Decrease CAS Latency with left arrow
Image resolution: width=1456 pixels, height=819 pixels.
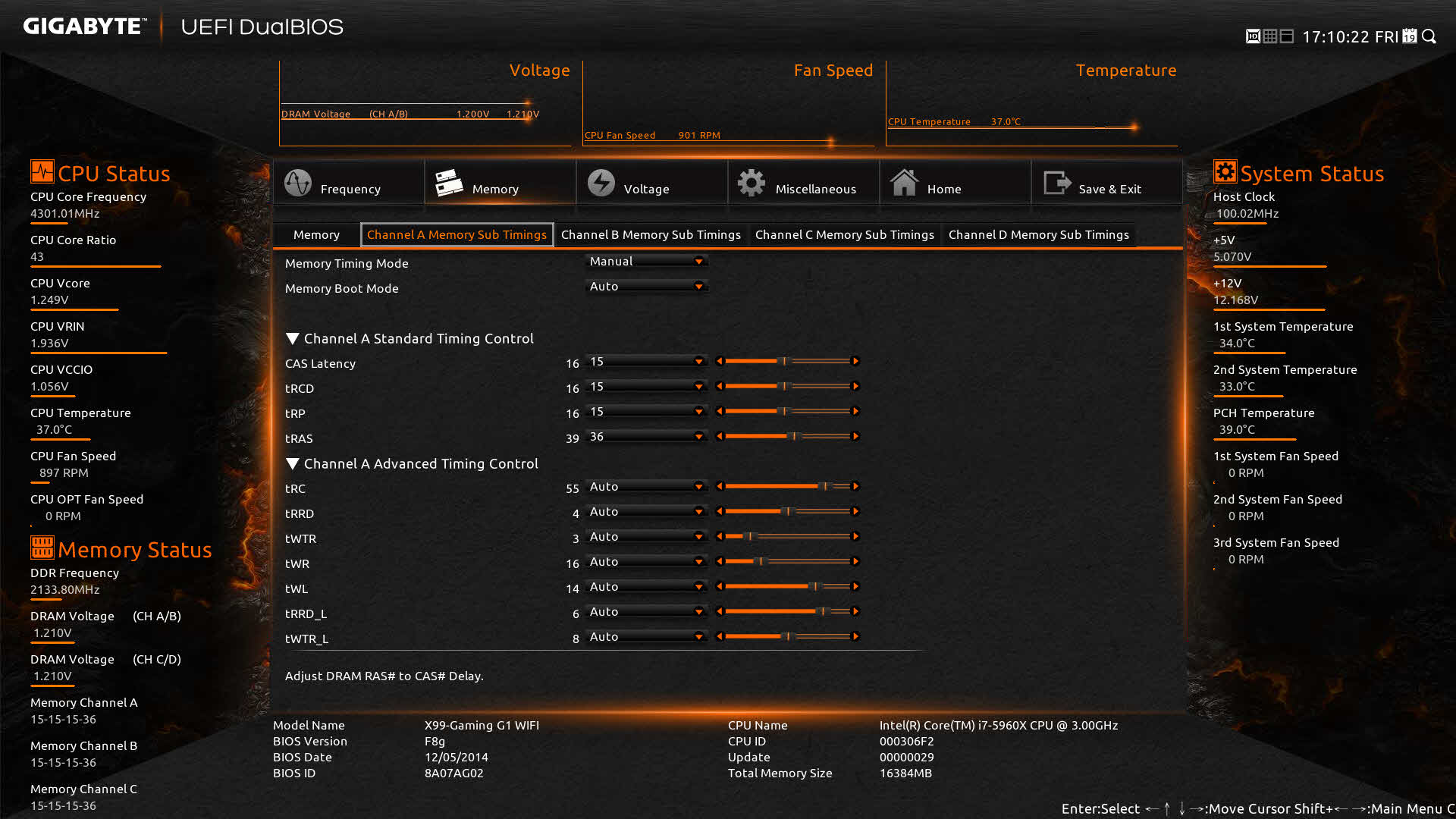pyautogui.click(x=720, y=361)
